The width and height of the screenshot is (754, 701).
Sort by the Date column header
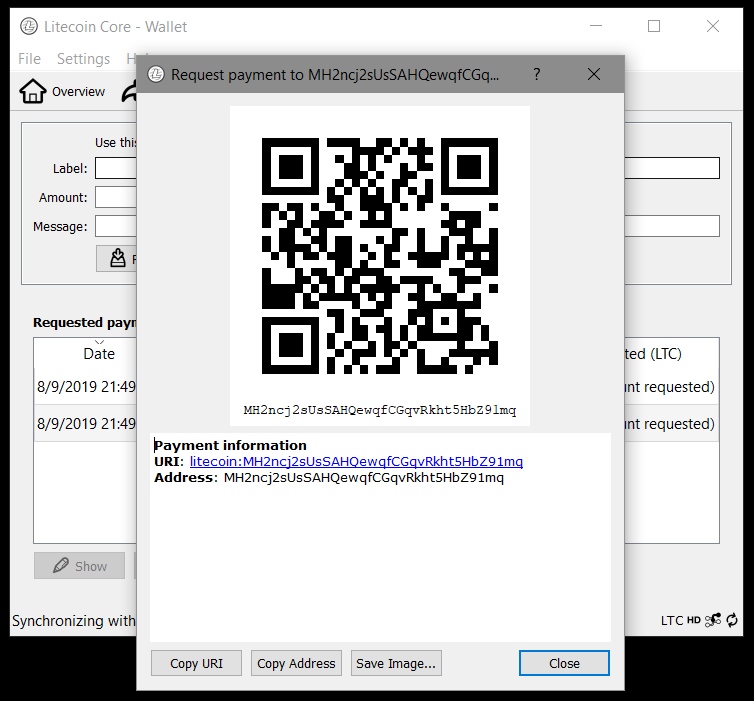click(99, 354)
